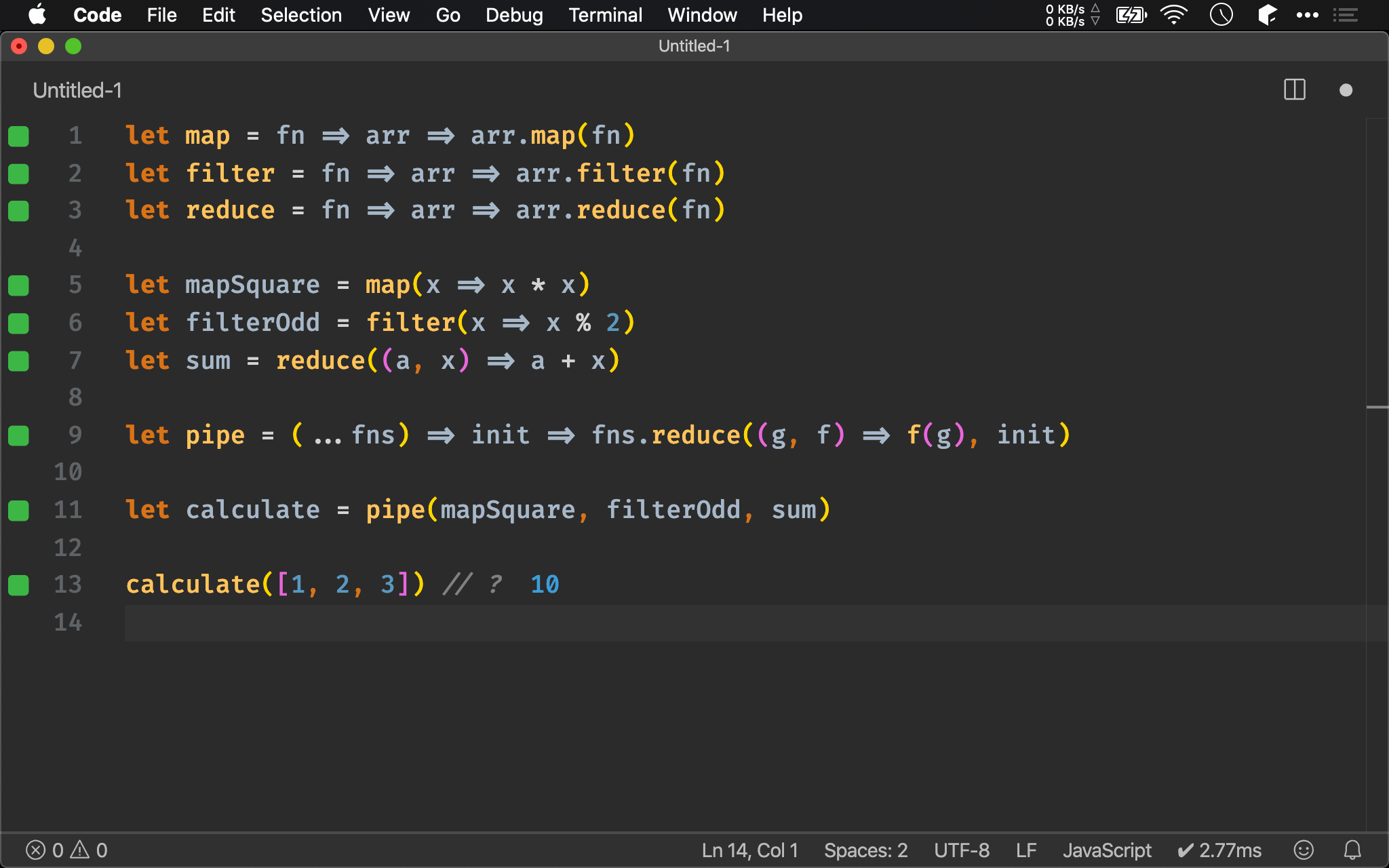Change the UTF-8 encoding setting
This screenshot has height=868, width=1389.
(x=962, y=850)
